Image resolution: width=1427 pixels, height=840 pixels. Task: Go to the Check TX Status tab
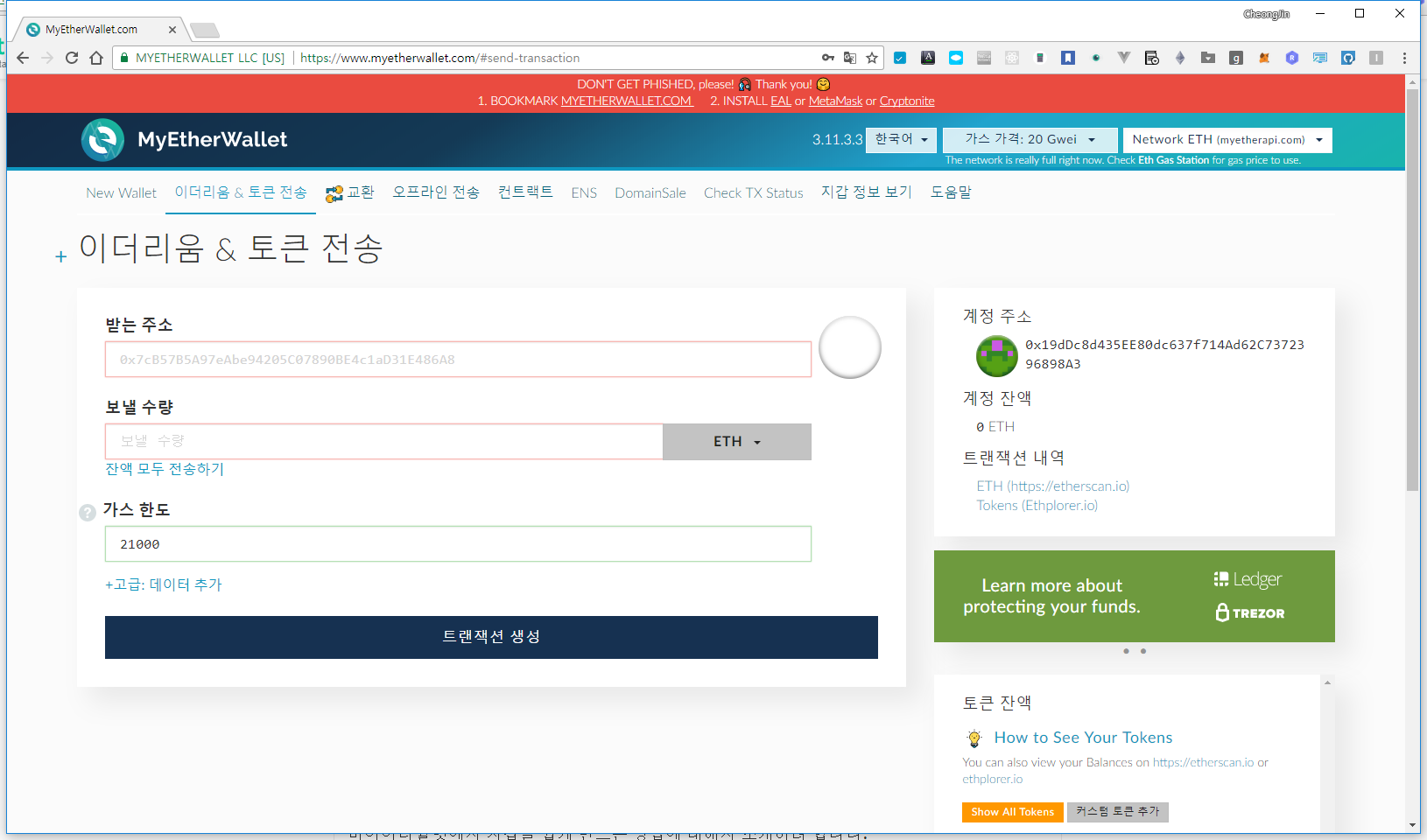754,192
